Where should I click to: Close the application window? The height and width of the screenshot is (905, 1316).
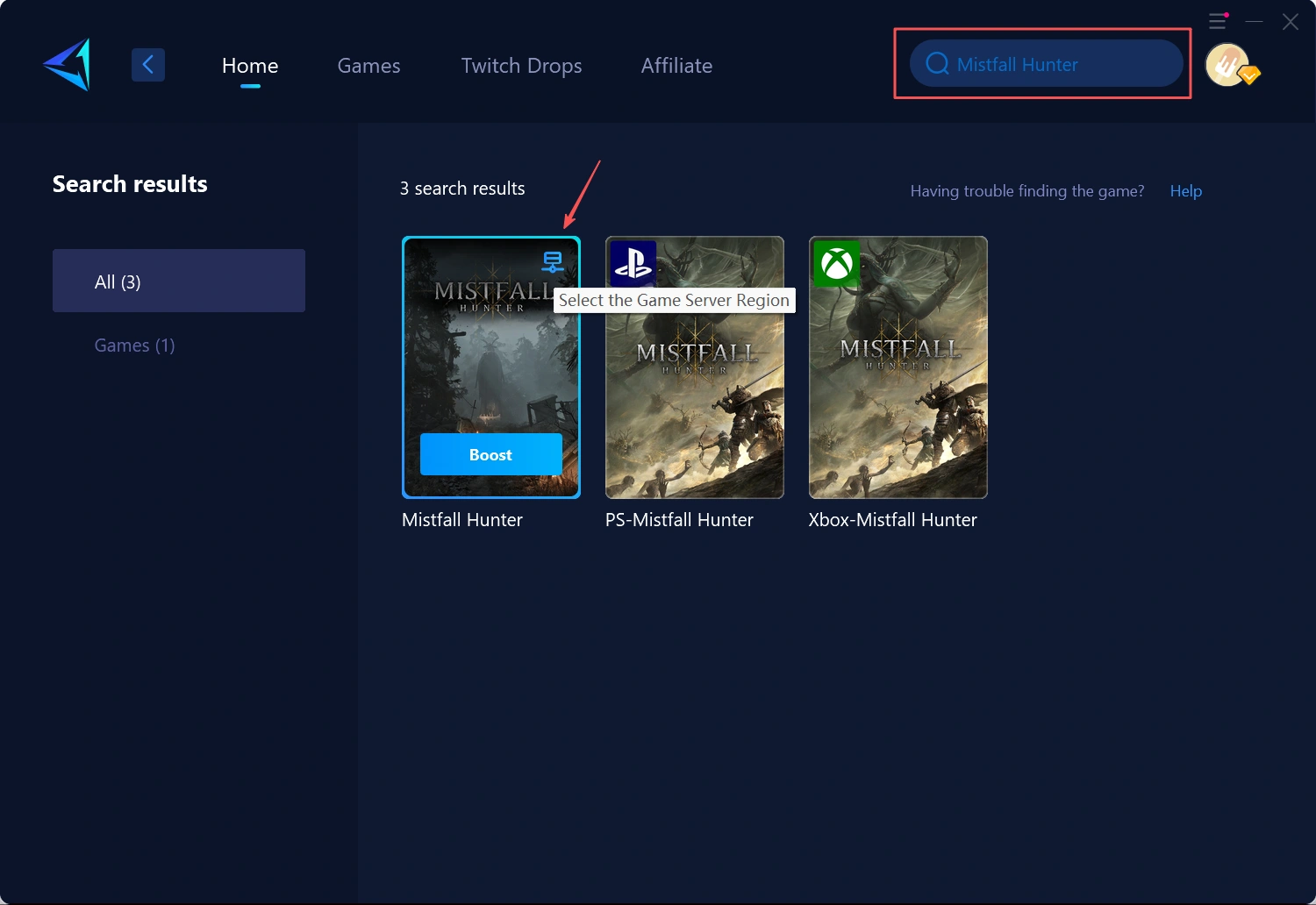tap(1290, 21)
